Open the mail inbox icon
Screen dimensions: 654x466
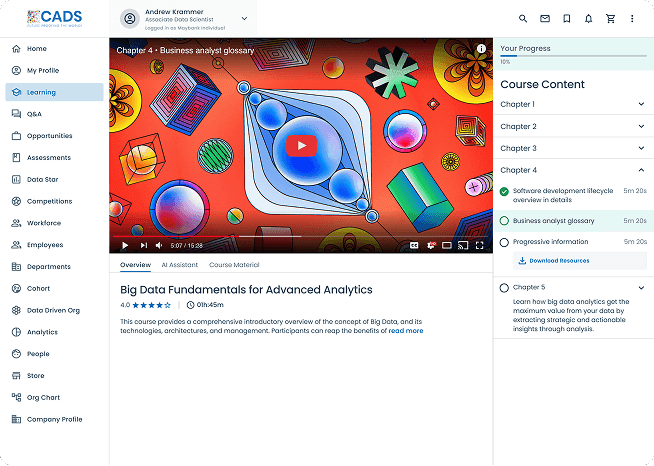(545, 18)
